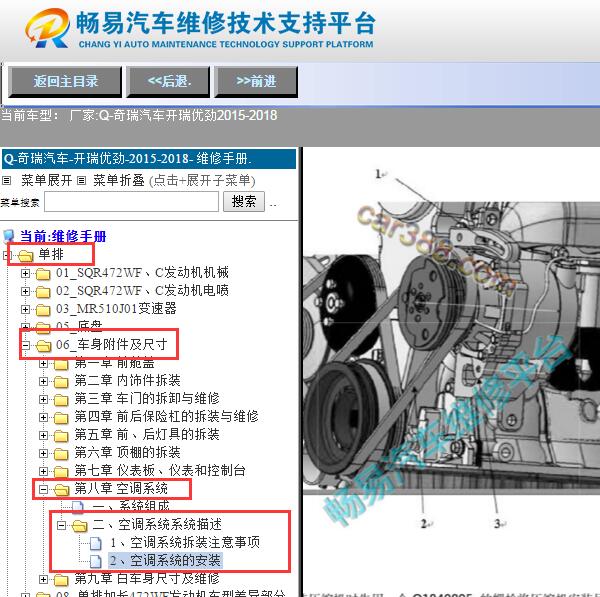Collapse 二、空调系统系统描述 node

tap(61, 525)
